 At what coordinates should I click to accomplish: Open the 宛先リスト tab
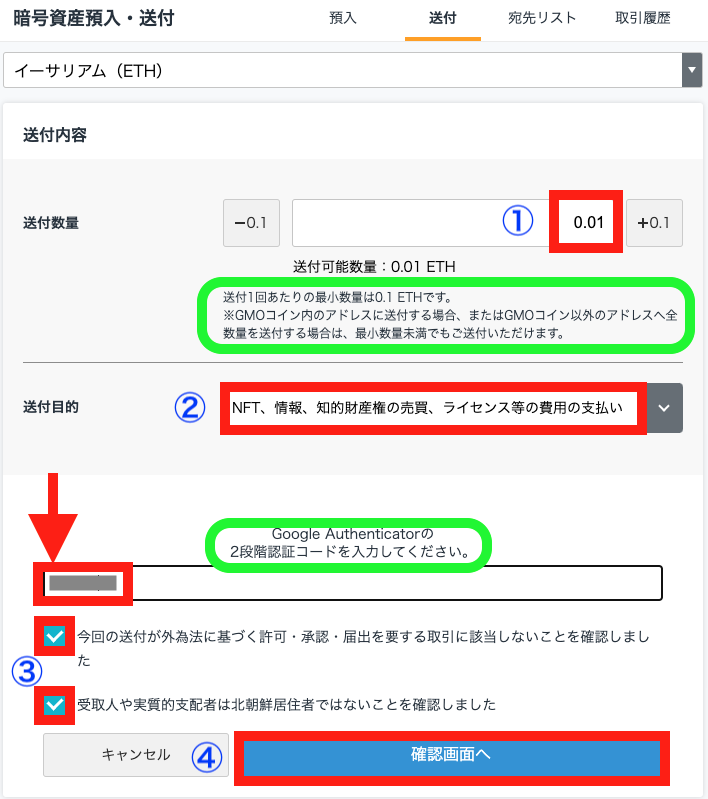(x=541, y=18)
